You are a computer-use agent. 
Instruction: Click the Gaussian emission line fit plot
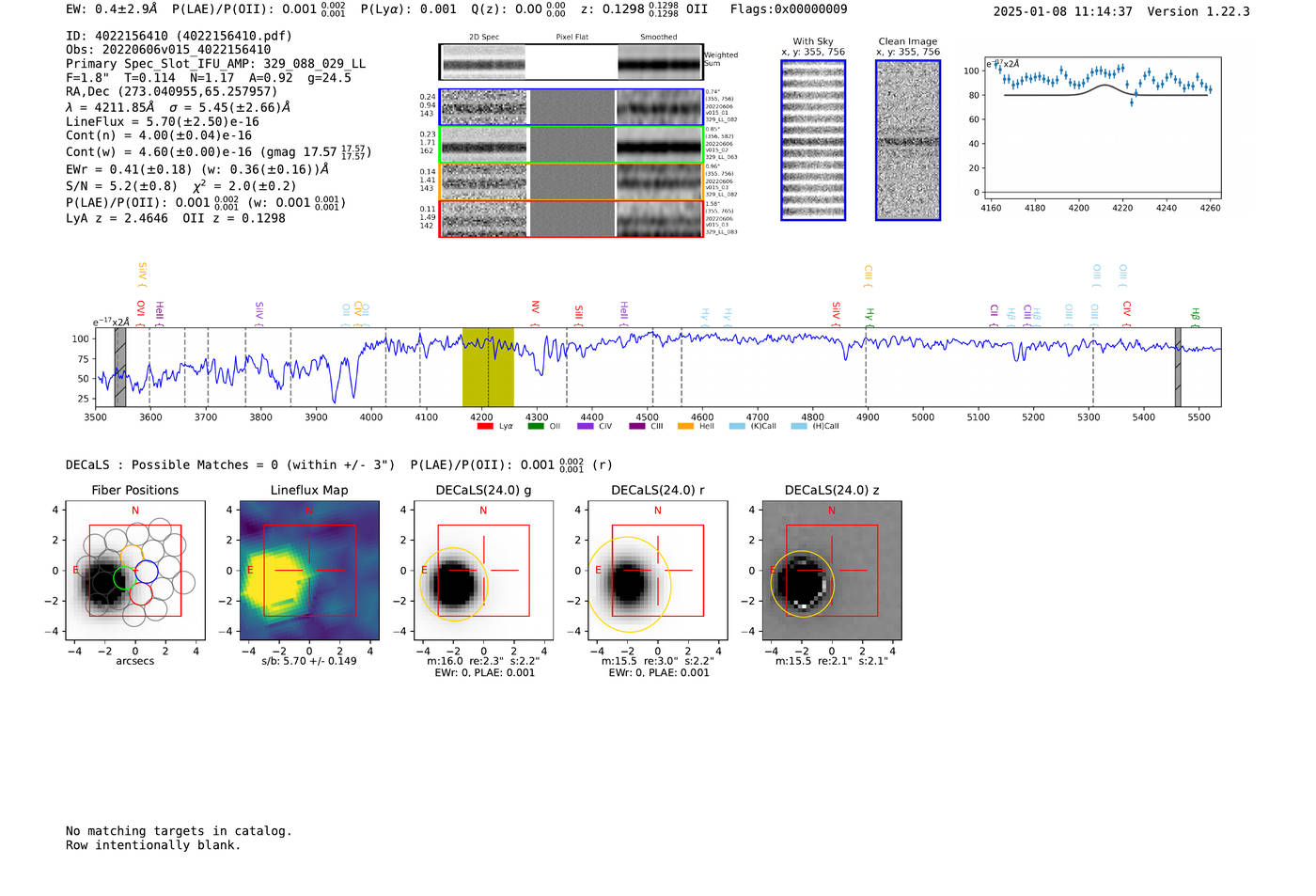click(1103, 130)
